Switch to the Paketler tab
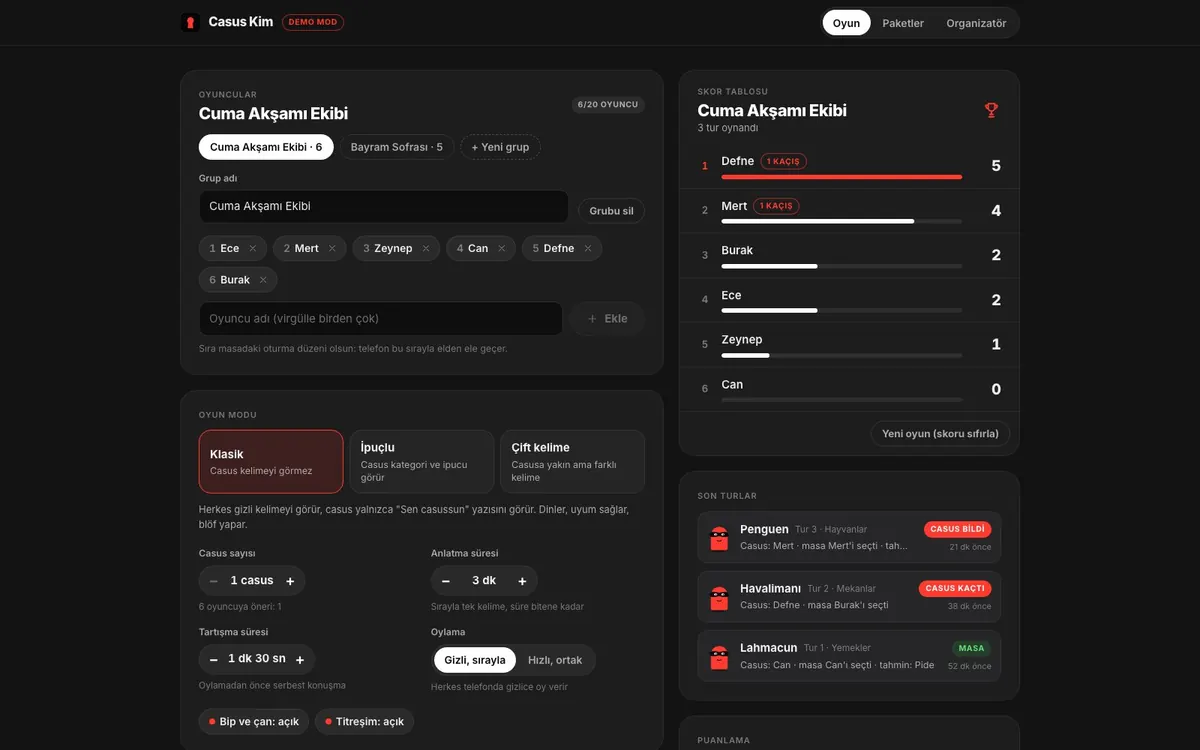Screen dimensions: 1200x750 (x=903, y=23)
